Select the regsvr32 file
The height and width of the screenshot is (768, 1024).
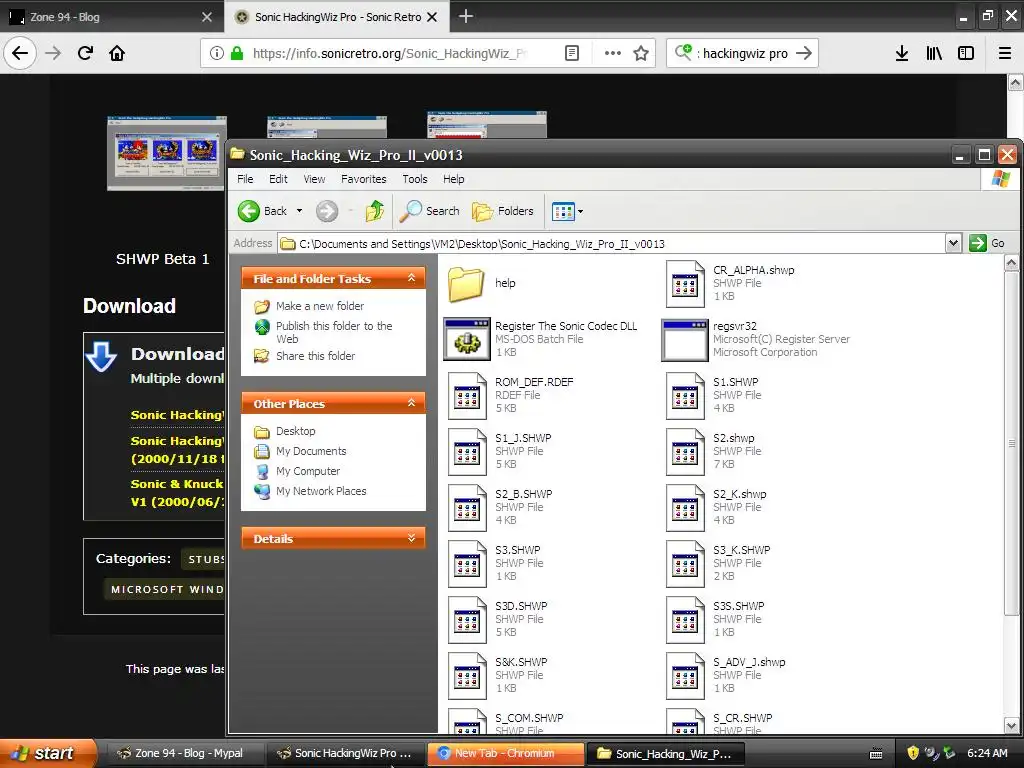pos(756,339)
